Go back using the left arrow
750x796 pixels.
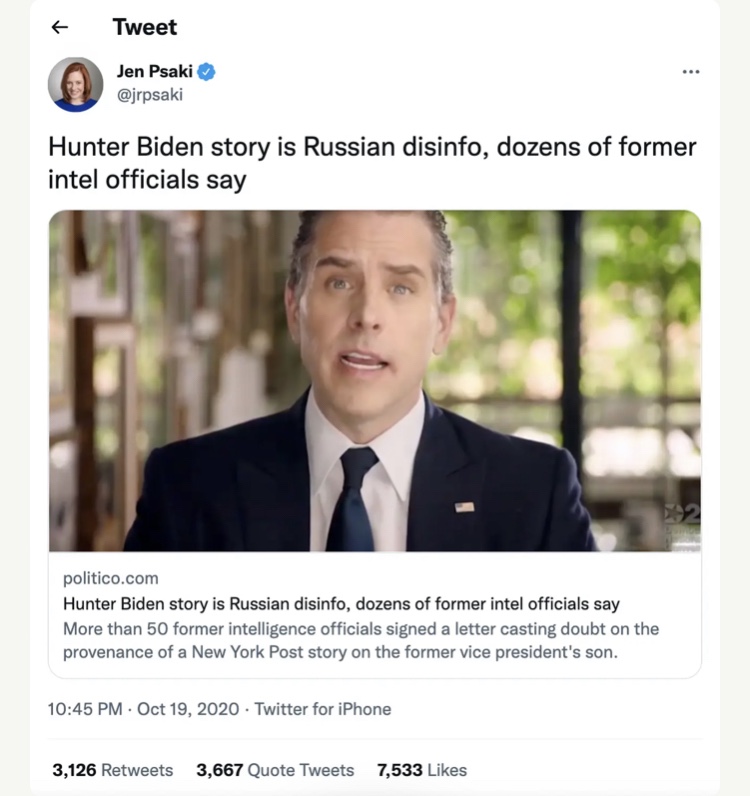pos(58,28)
